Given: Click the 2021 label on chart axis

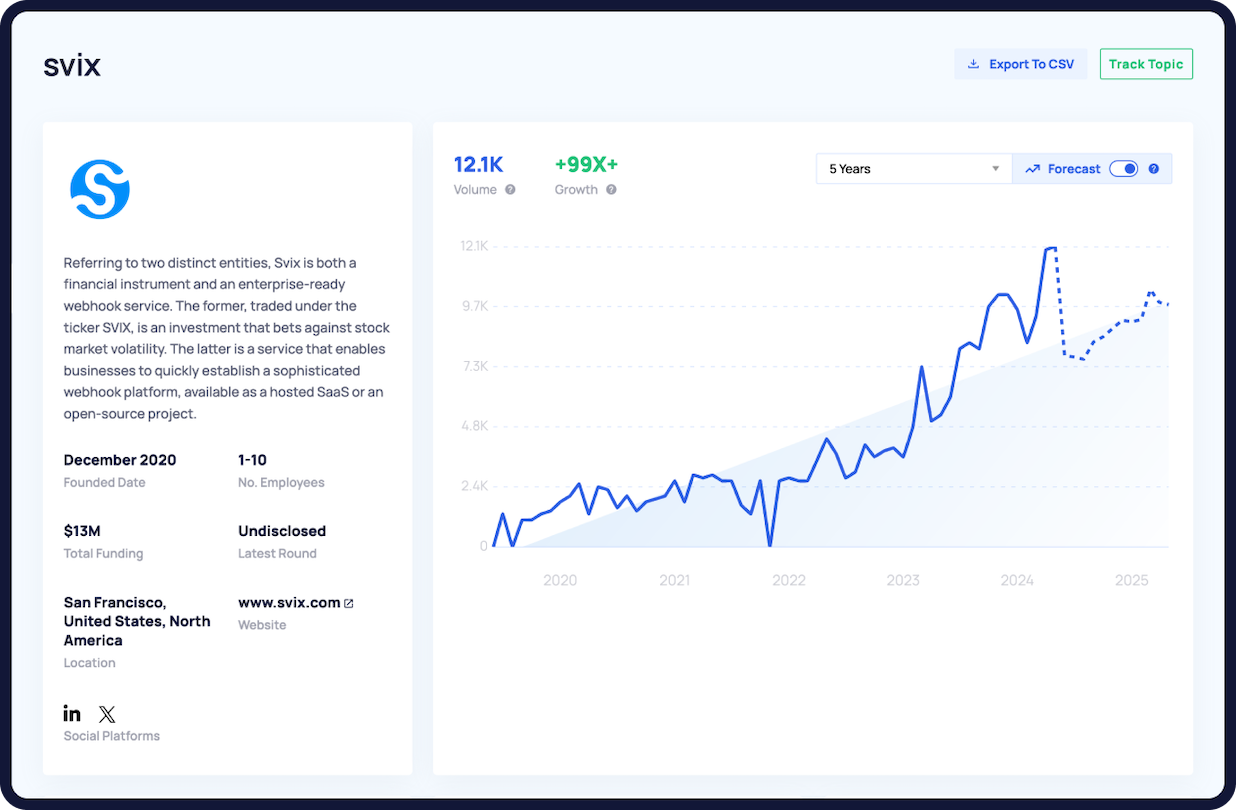Looking at the screenshot, I should [x=675, y=580].
